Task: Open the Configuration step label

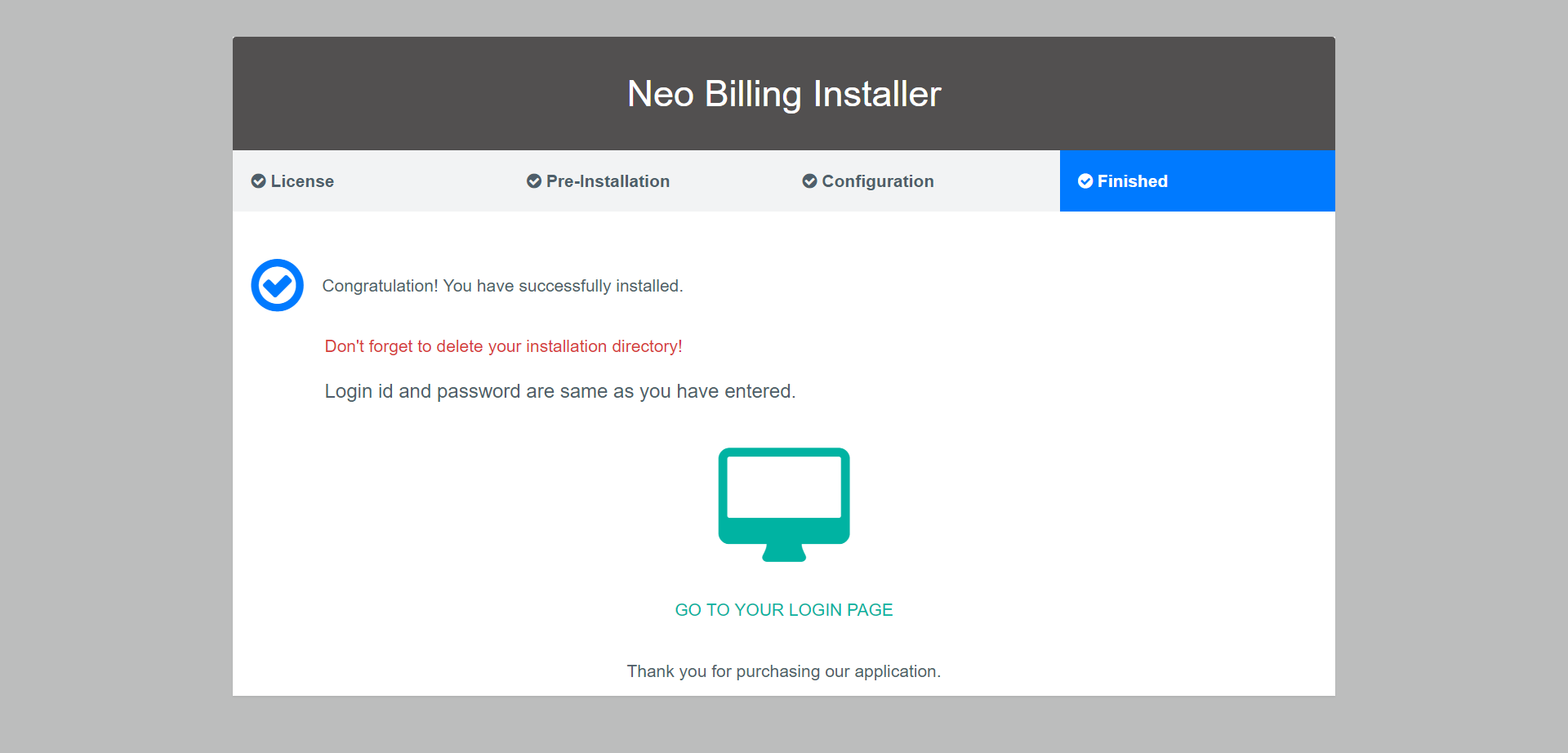Action: (878, 181)
